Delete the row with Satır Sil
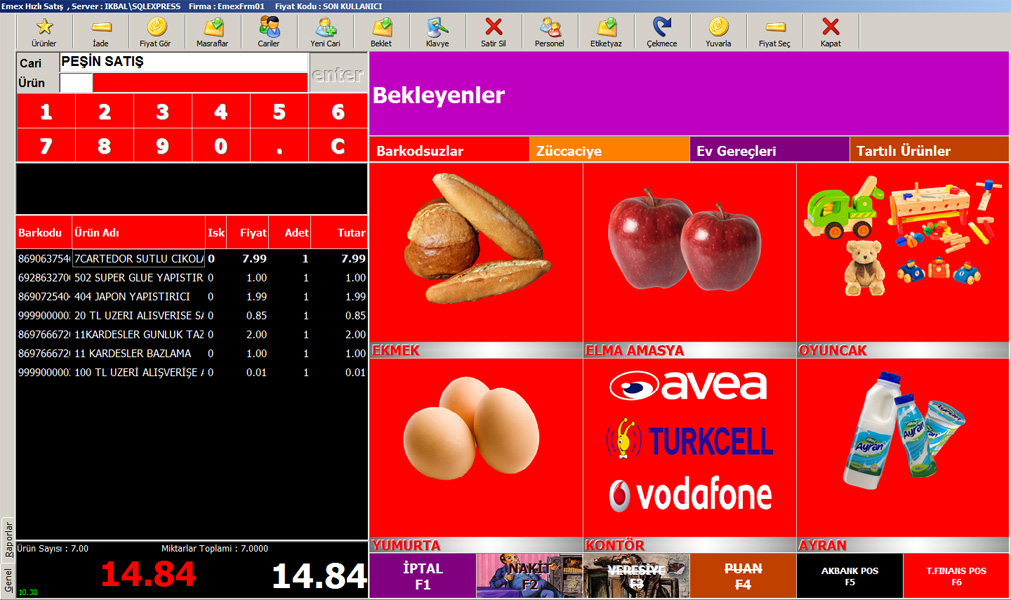The height and width of the screenshot is (600, 1011). (x=493, y=32)
